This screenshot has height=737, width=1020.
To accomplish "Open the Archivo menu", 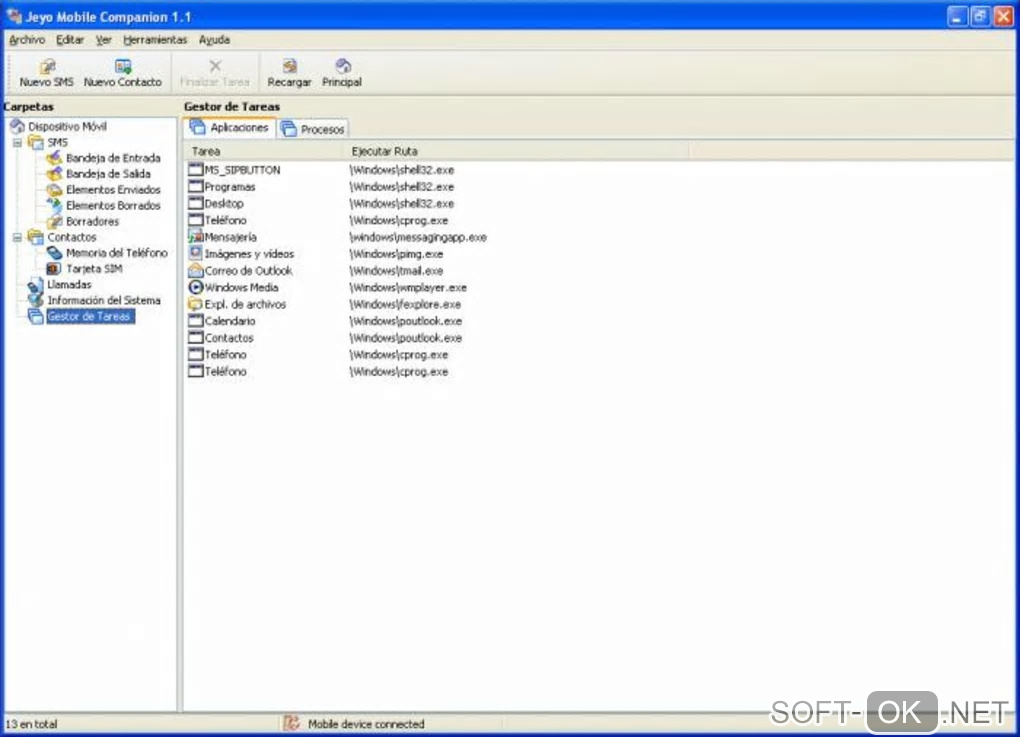I will pyautogui.click(x=27, y=40).
